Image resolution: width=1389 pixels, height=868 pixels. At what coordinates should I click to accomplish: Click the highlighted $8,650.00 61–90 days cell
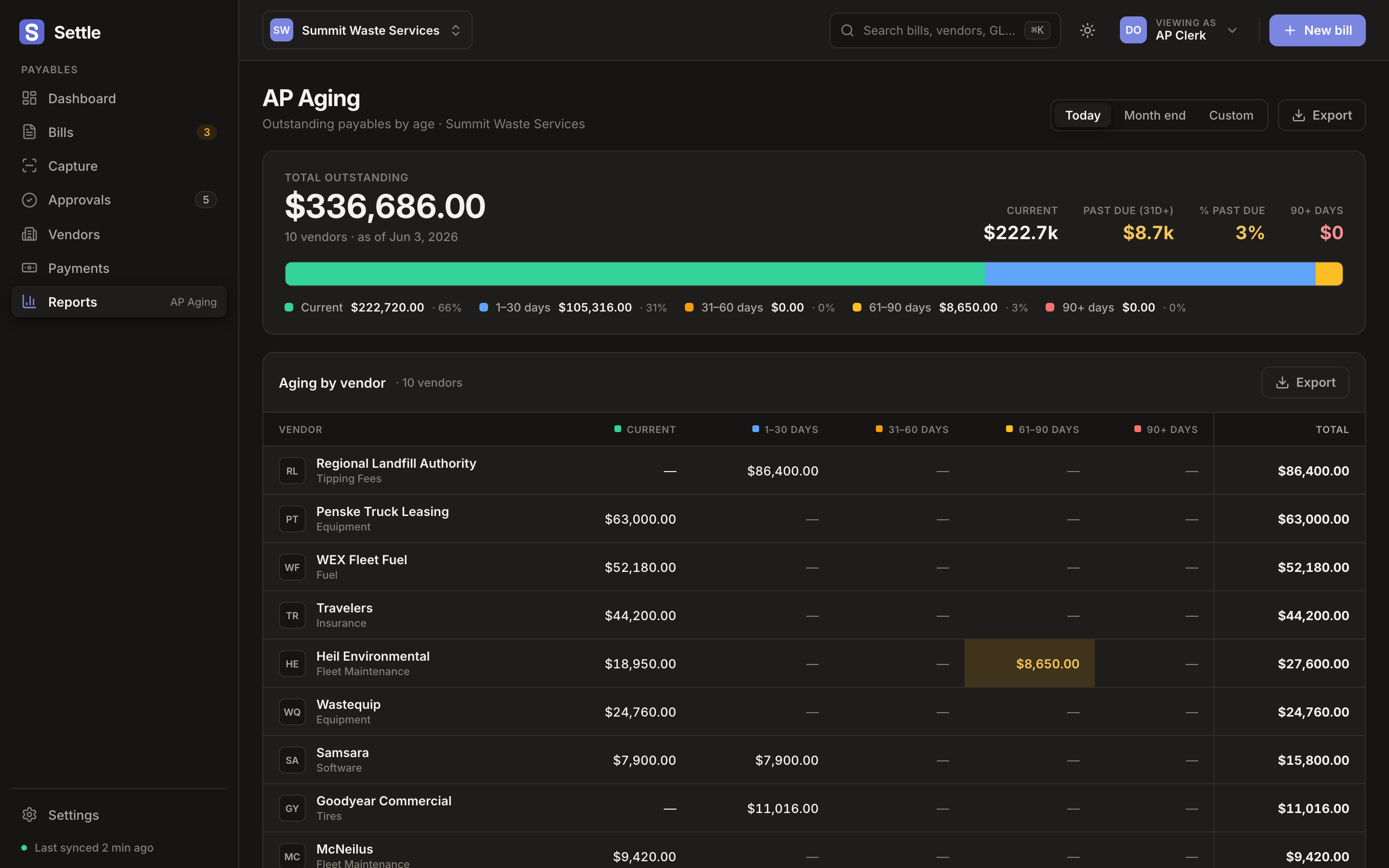click(x=1029, y=664)
